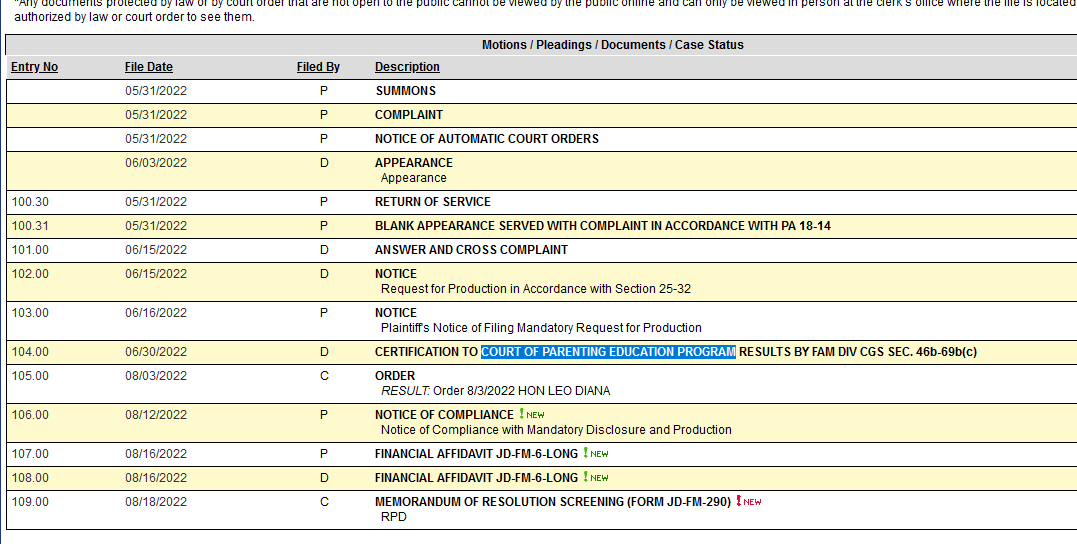1077x544 pixels.
Task: Sort by the Description column header
Action: (407, 67)
